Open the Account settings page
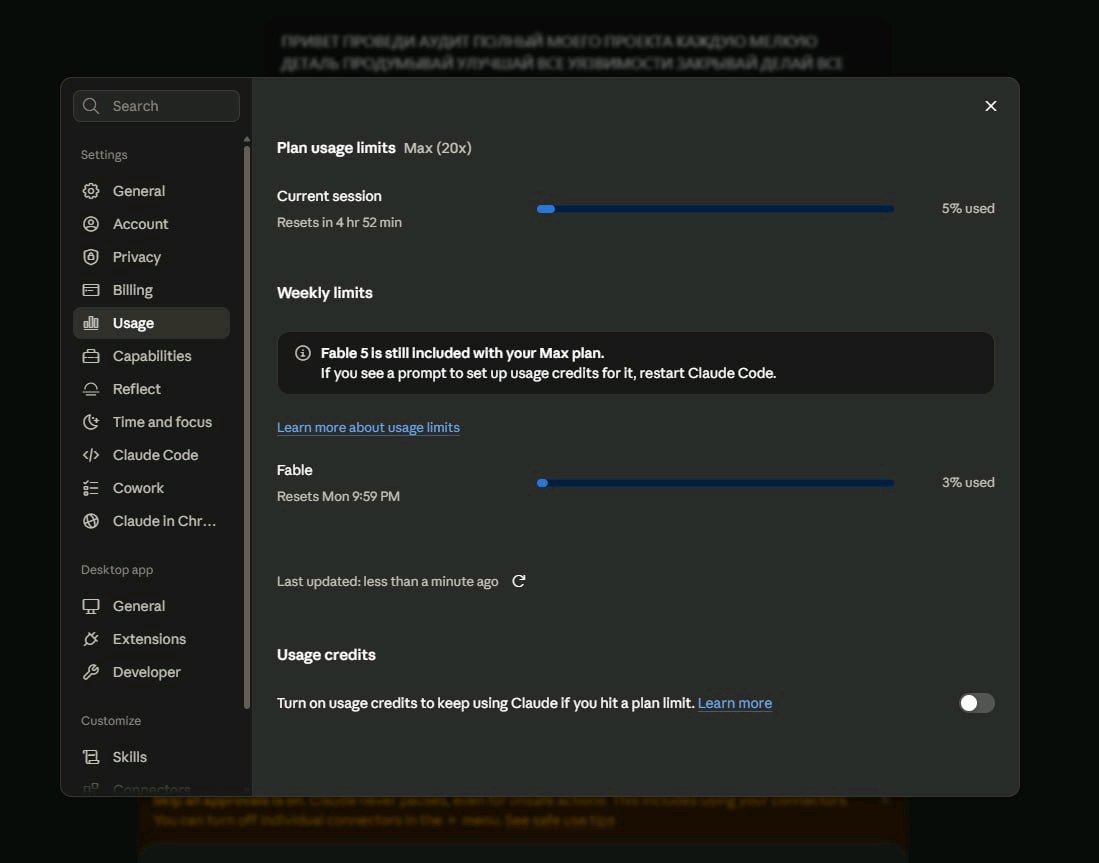This screenshot has height=863, width=1099. [151, 224]
